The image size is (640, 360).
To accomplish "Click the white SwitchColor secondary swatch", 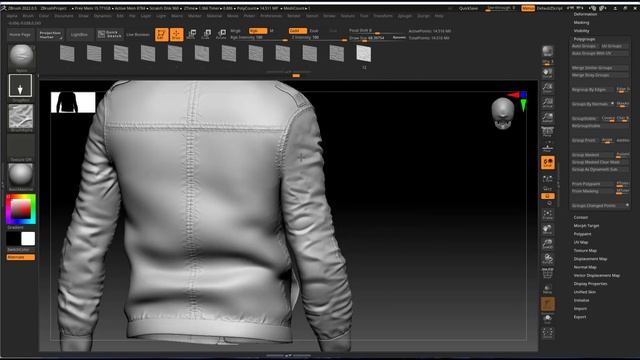I will pos(28,238).
